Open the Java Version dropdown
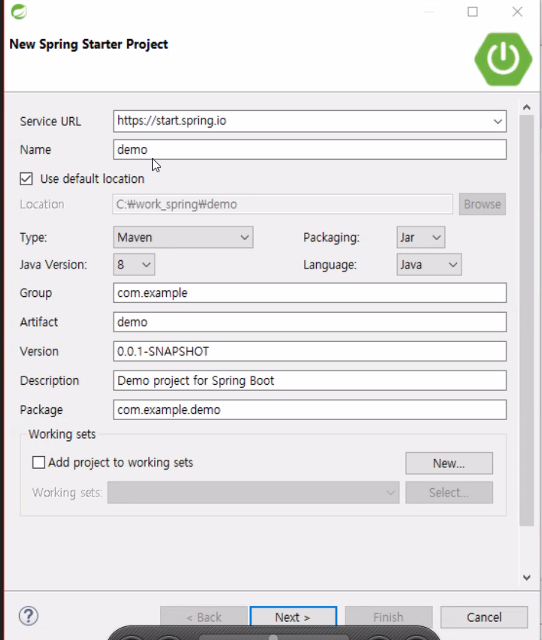 point(134,264)
